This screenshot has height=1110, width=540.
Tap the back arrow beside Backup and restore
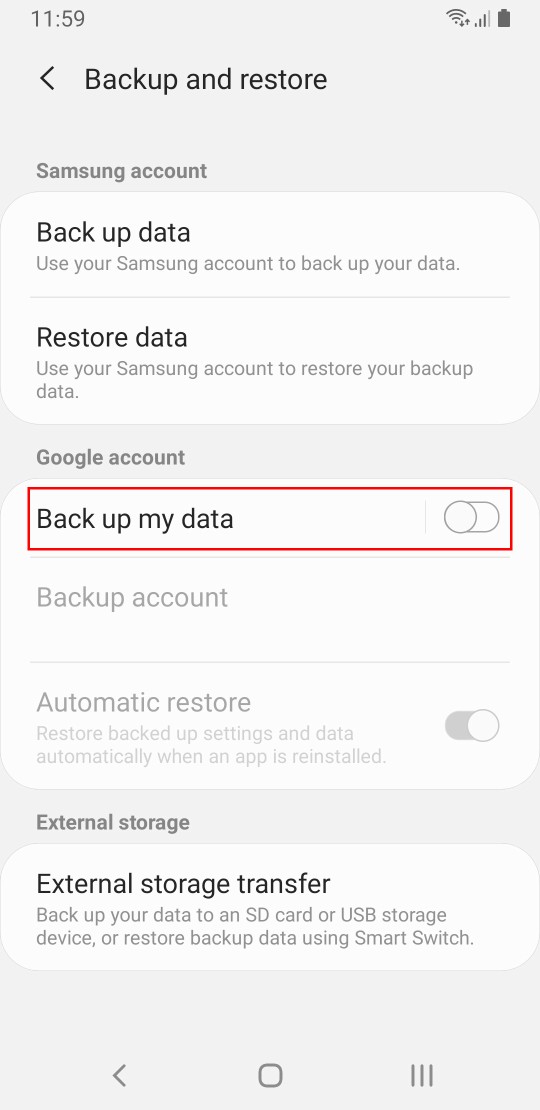pyautogui.click(x=47, y=79)
